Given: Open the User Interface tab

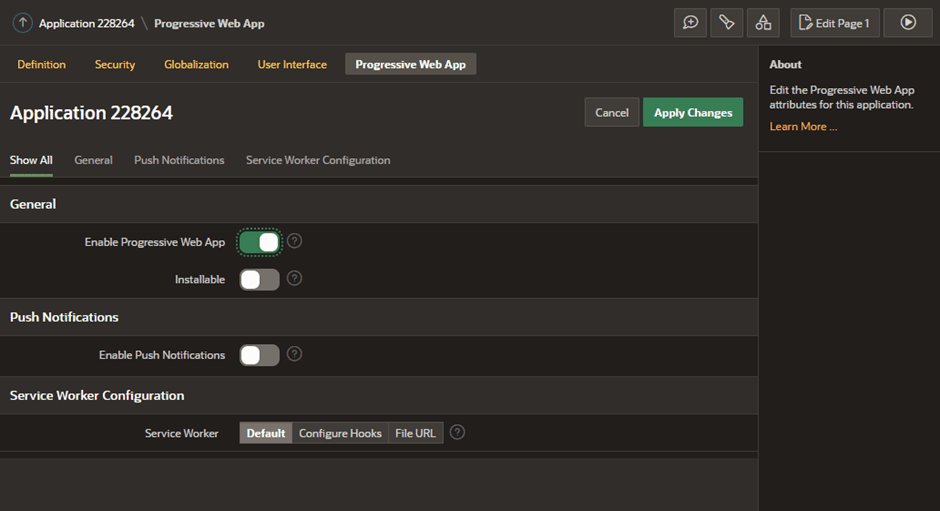Looking at the screenshot, I should (x=292, y=64).
